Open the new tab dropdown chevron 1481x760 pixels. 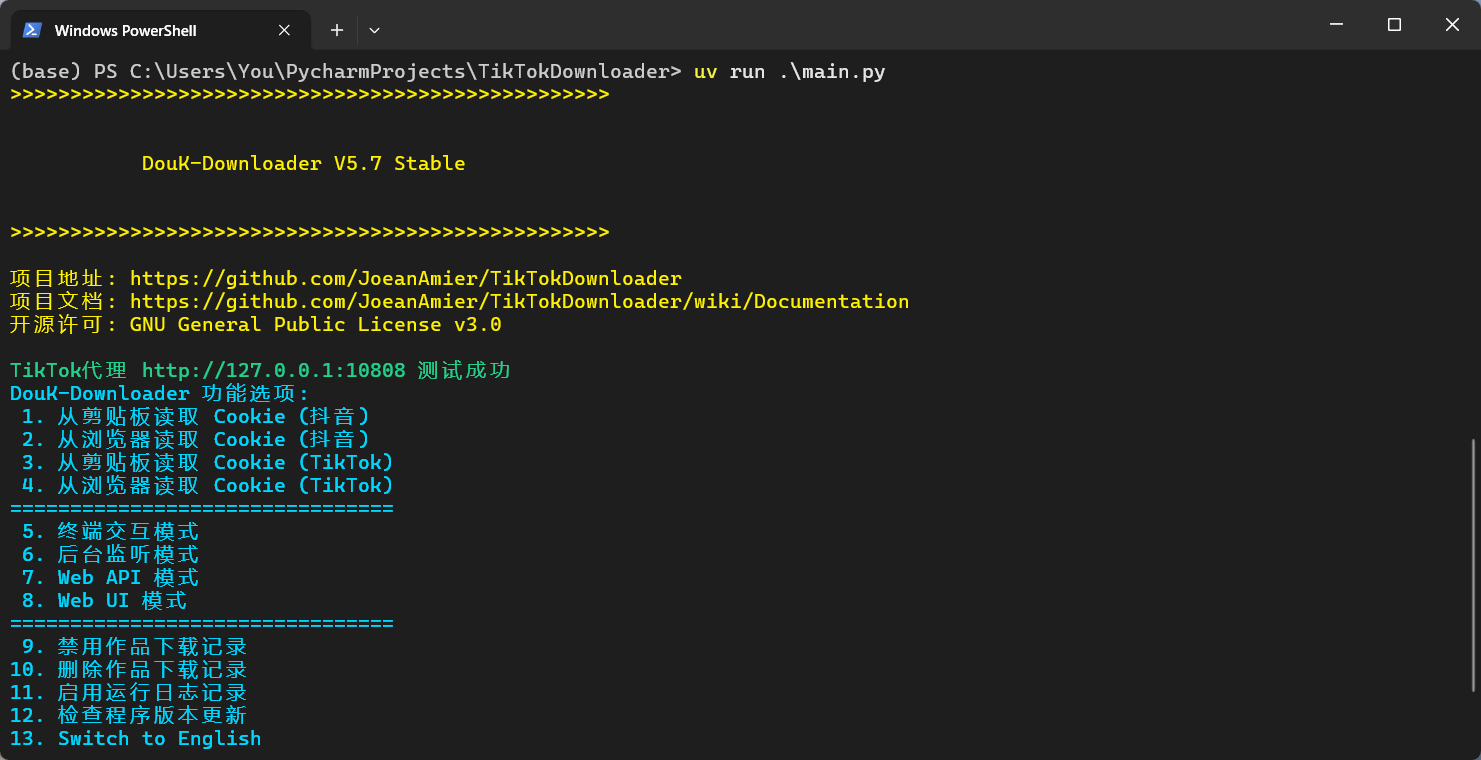(x=374, y=30)
